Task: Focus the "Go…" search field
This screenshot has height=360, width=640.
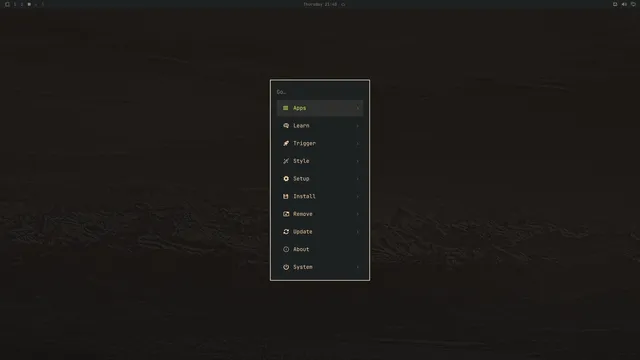Action: (x=320, y=92)
